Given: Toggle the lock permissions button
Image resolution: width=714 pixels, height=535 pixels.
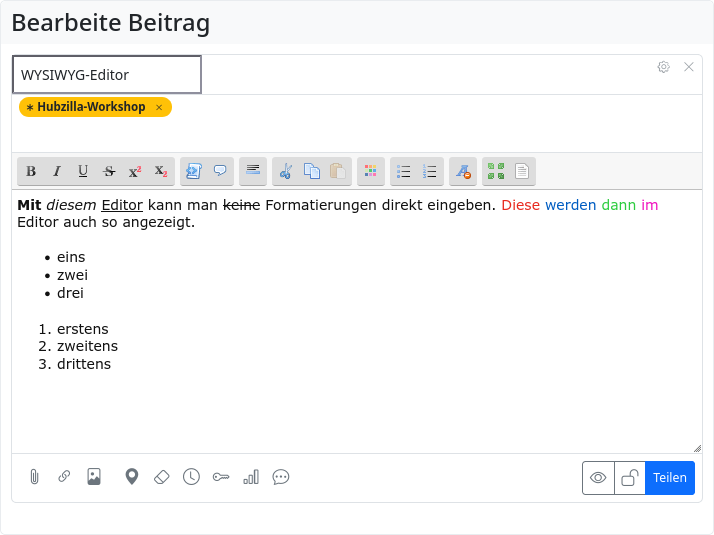Looking at the screenshot, I should click(x=629, y=478).
